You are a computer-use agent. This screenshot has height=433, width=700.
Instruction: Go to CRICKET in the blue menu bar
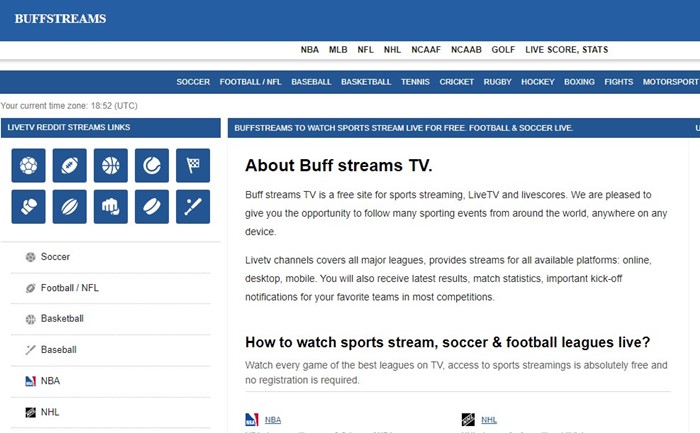coord(457,82)
